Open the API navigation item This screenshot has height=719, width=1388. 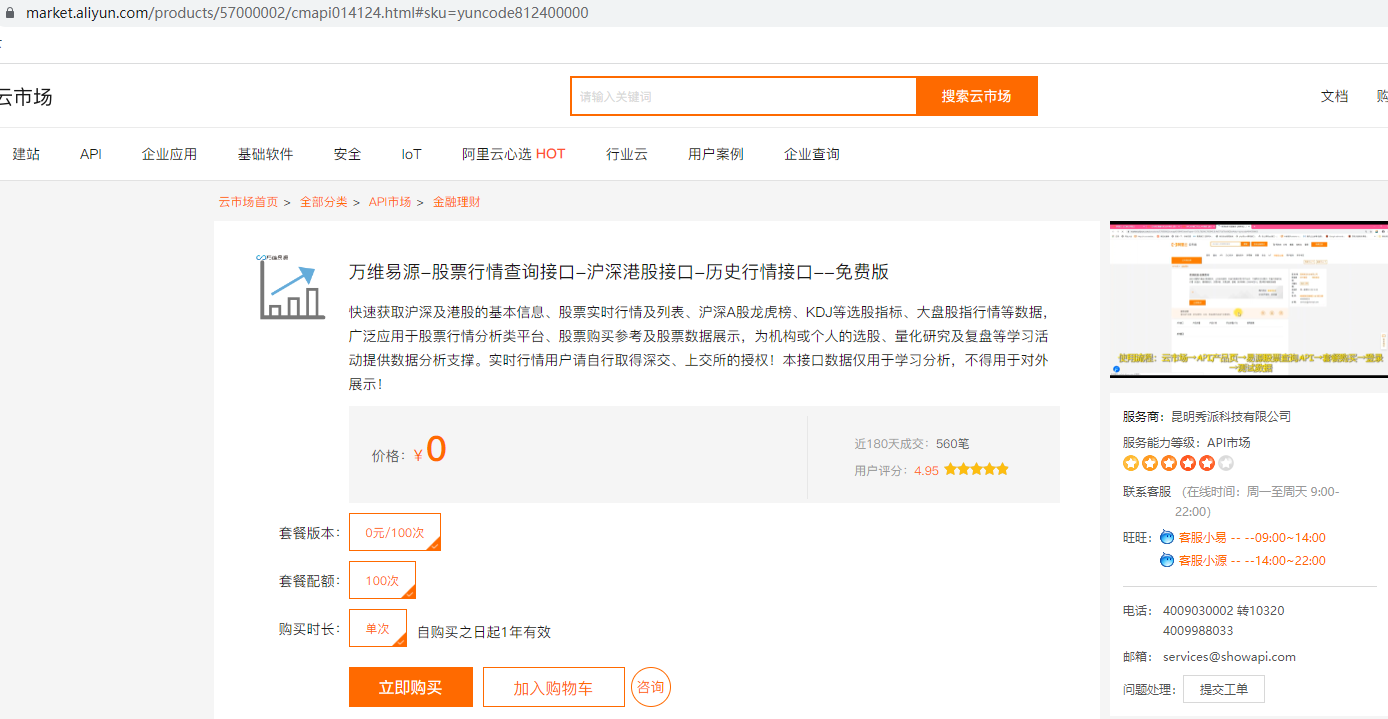tap(91, 154)
